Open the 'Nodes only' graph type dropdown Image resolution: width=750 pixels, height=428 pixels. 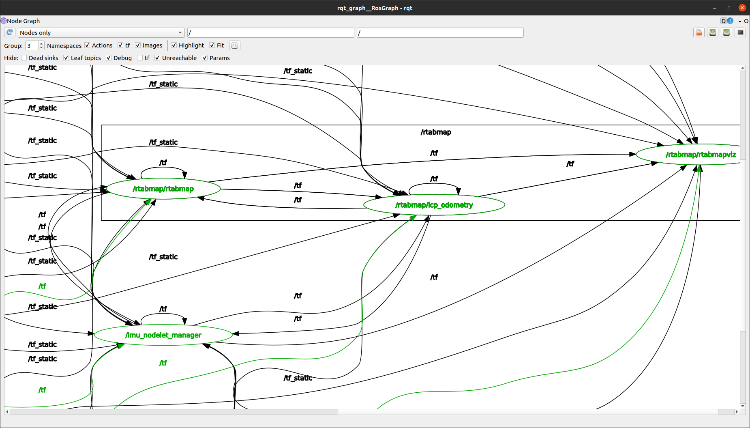(x=100, y=32)
